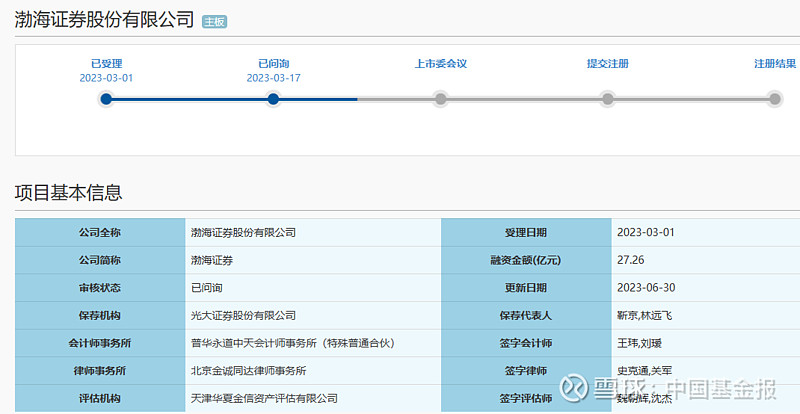Click the date 2023-03-17 under 已问询
Screen dimensions: 800x414
273,78
